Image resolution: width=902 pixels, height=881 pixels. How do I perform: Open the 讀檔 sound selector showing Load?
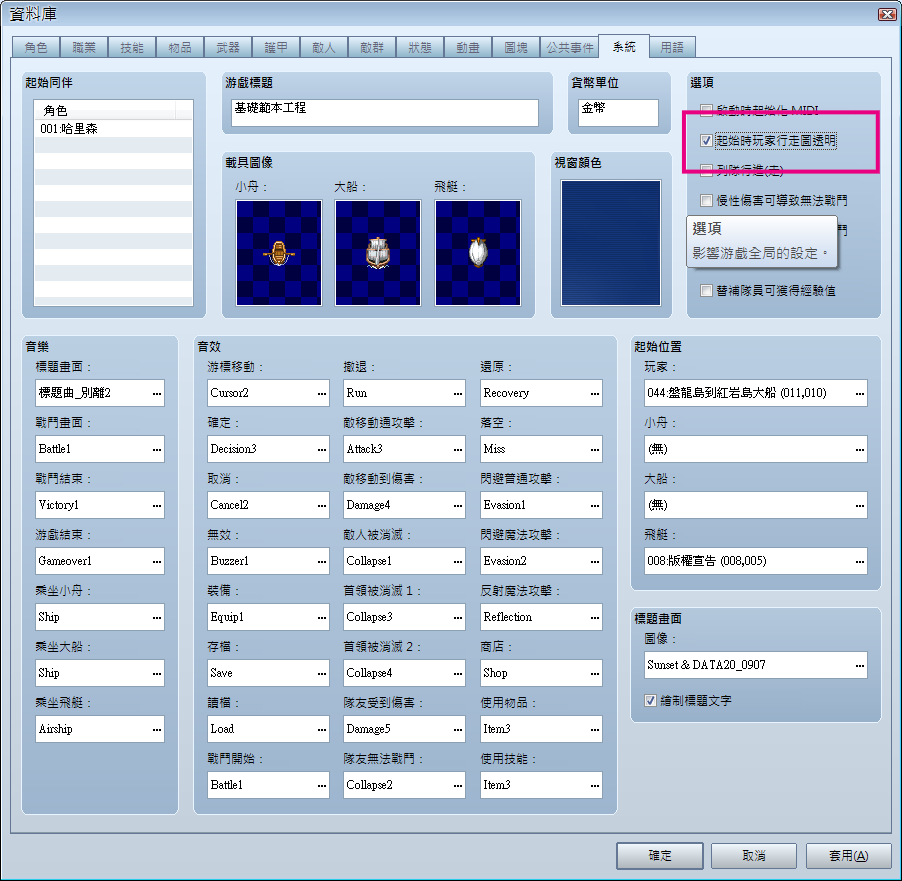click(268, 729)
